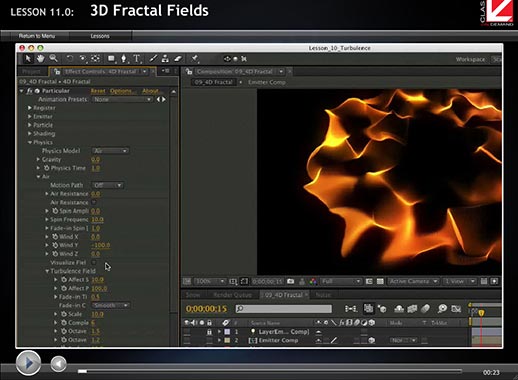Select the Eraser tool
Image resolution: width=518 pixels, height=380 pixels.
(x=178, y=59)
